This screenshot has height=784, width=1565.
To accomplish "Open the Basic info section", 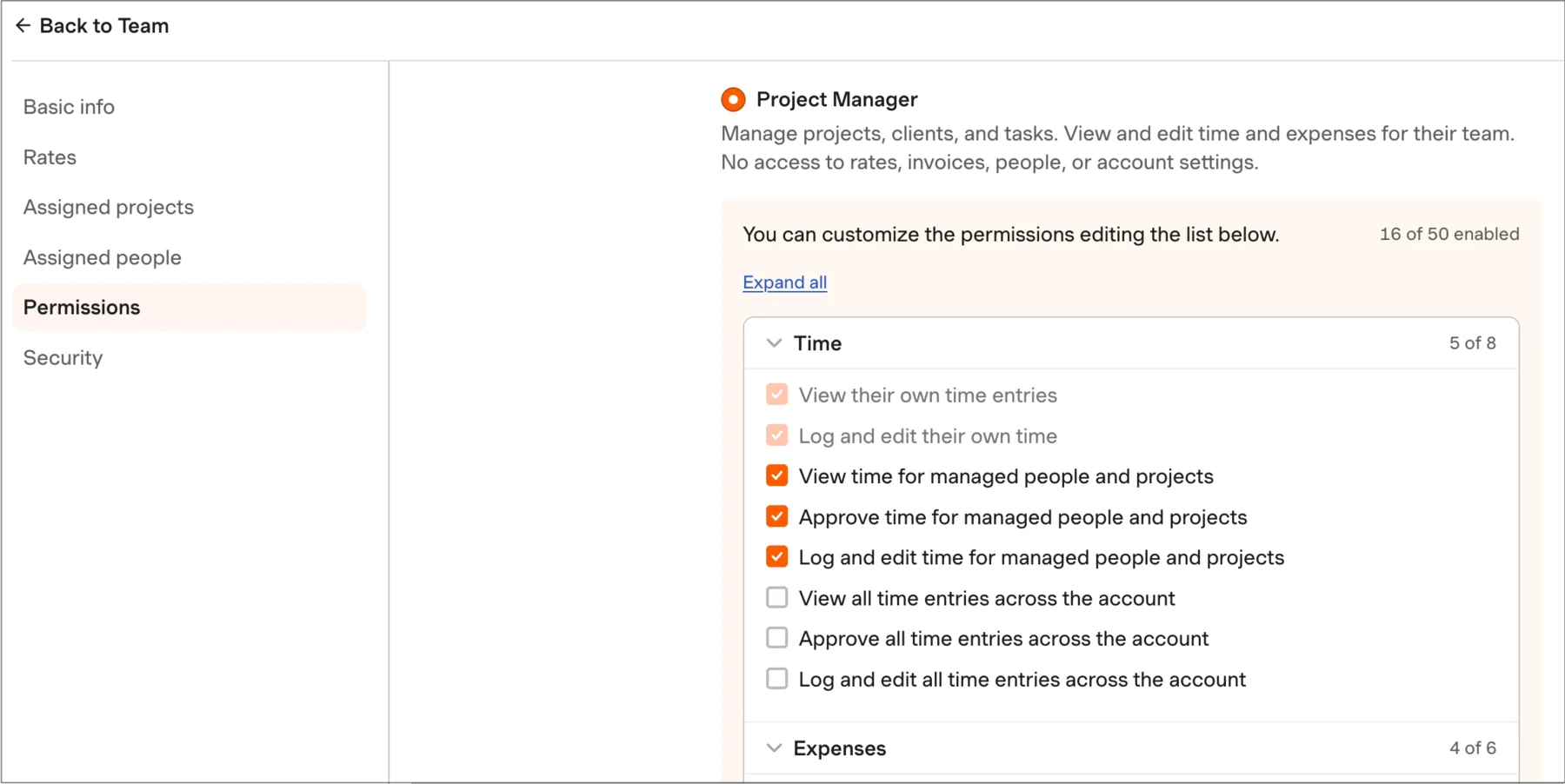I will point(69,107).
